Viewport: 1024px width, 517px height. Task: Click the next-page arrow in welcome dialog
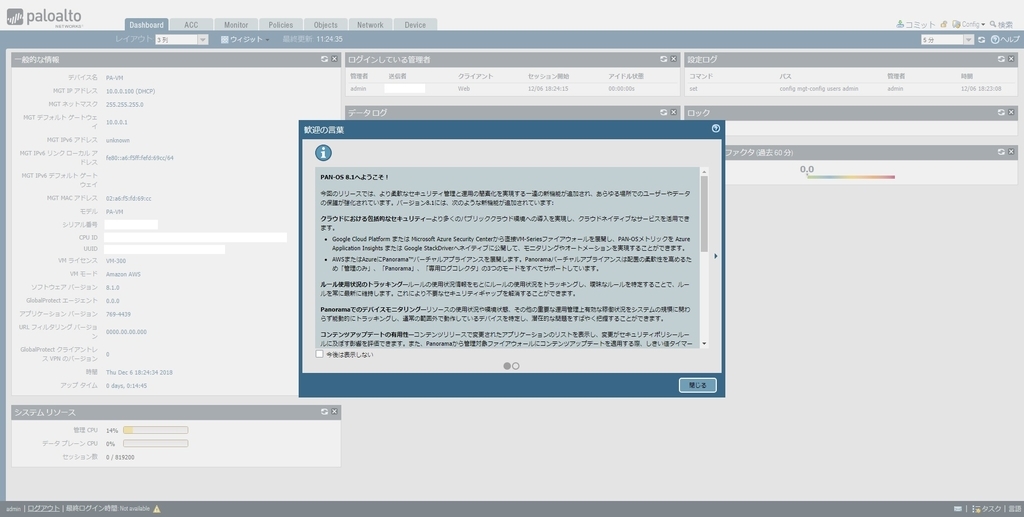pyautogui.click(x=716, y=256)
